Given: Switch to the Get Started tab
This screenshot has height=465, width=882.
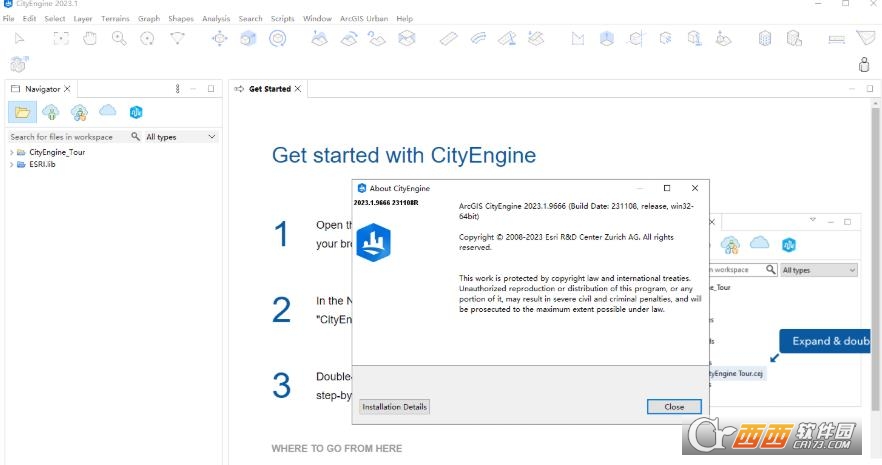Looking at the screenshot, I should [269, 89].
